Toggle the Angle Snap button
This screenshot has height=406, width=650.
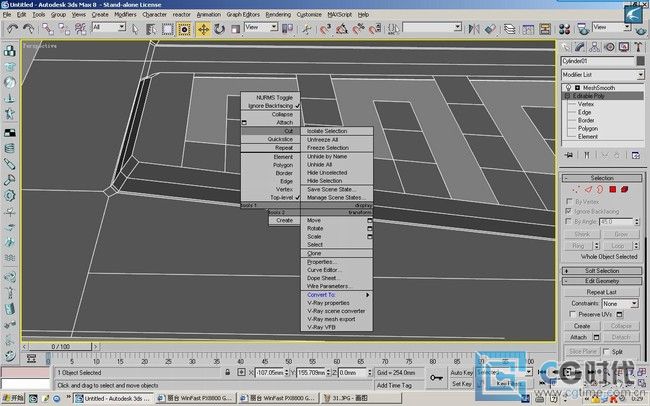(342, 29)
